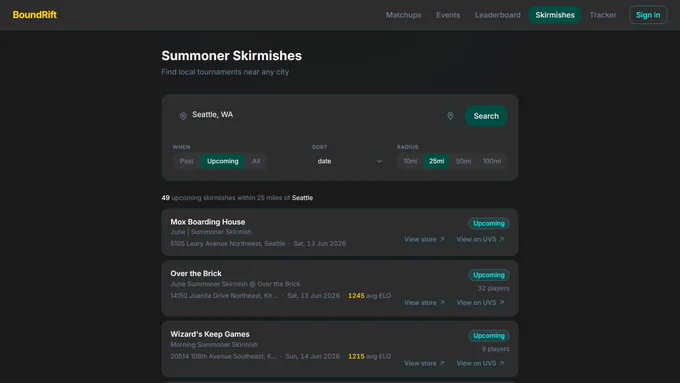Select the Past time filter
Screen dimensions: 680x383
[186, 161]
